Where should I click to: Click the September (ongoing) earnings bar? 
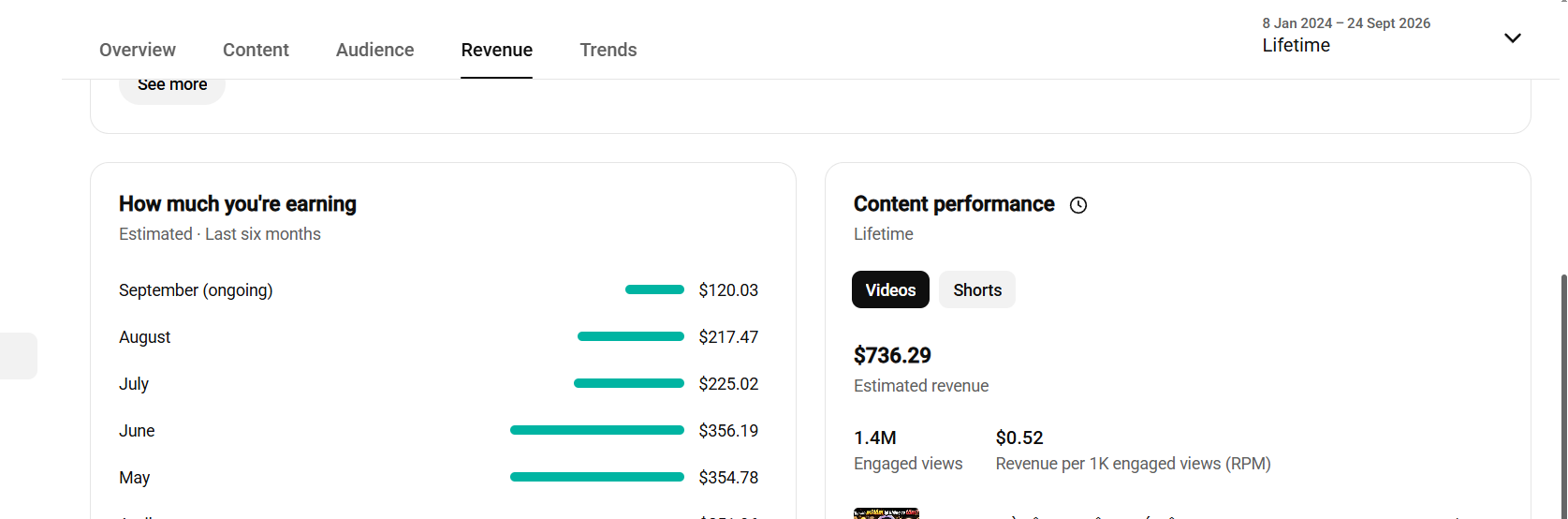point(654,289)
